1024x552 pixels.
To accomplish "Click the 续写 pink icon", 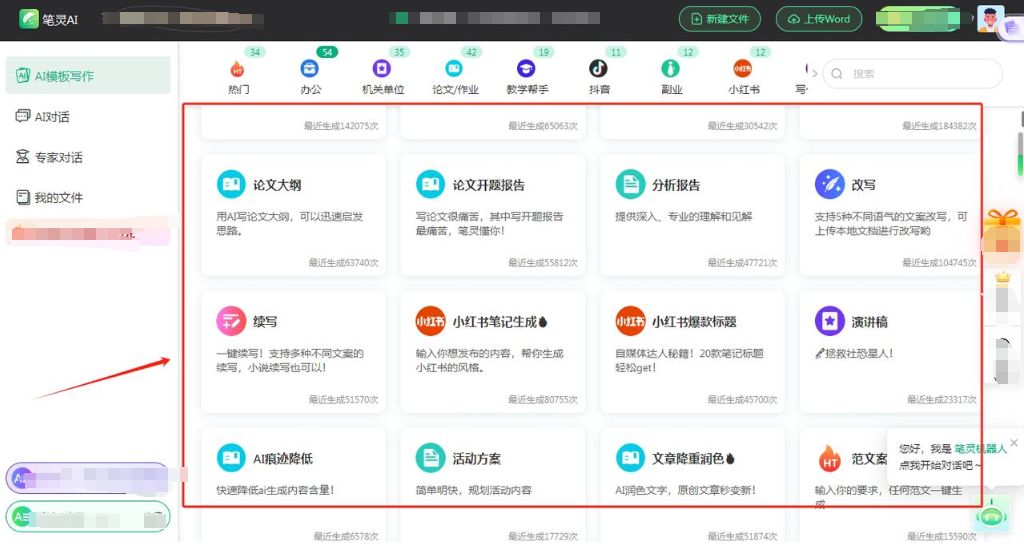I will point(231,321).
